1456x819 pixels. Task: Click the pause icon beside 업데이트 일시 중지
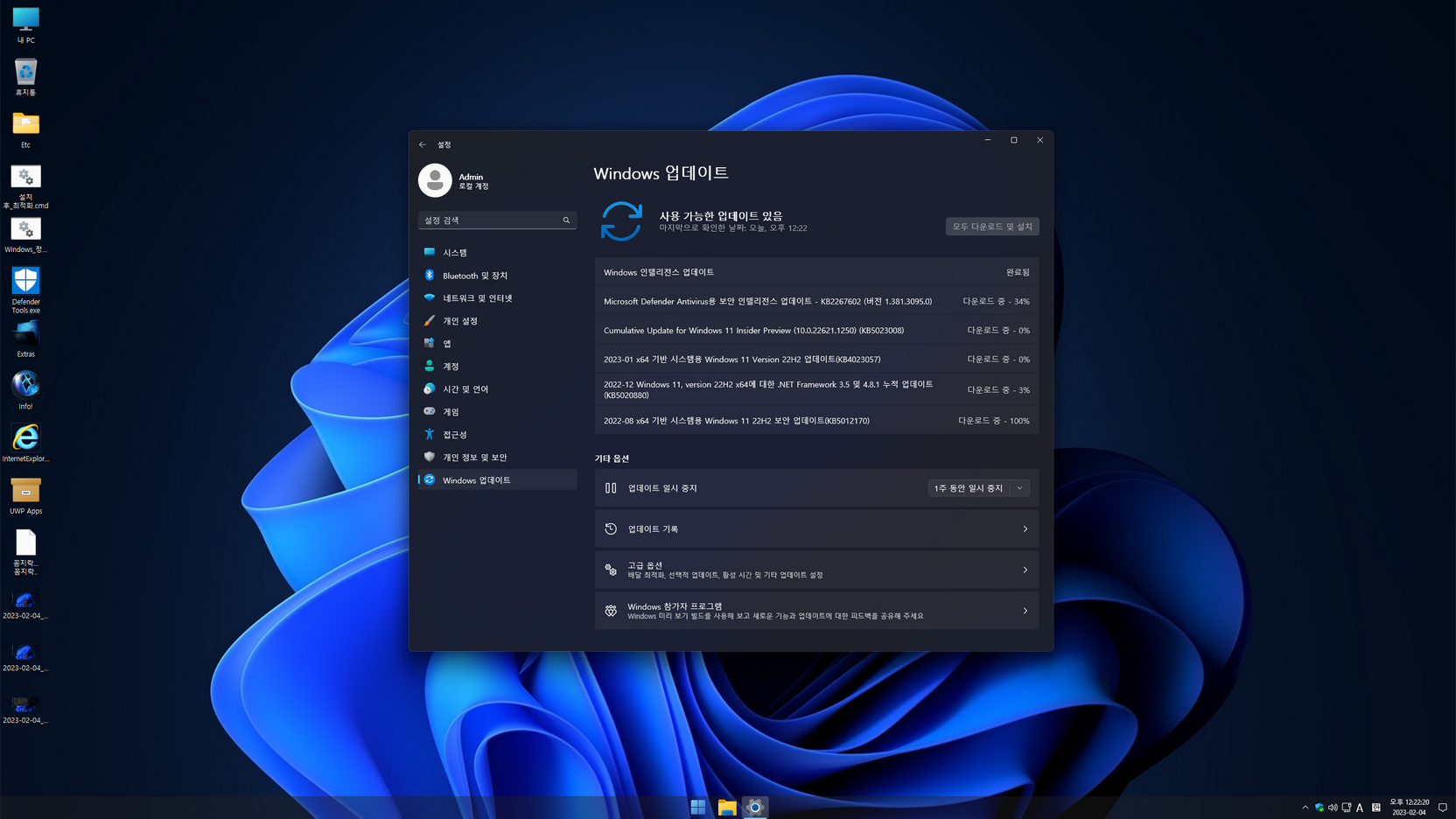tap(611, 488)
